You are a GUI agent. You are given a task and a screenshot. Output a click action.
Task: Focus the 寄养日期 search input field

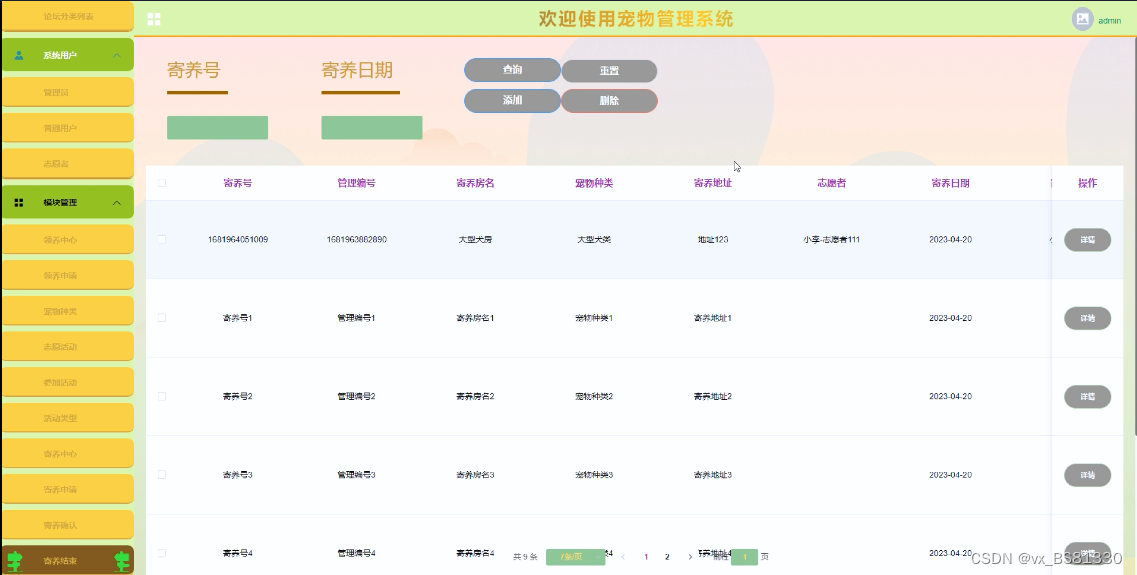pyautogui.click(x=372, y=128)
